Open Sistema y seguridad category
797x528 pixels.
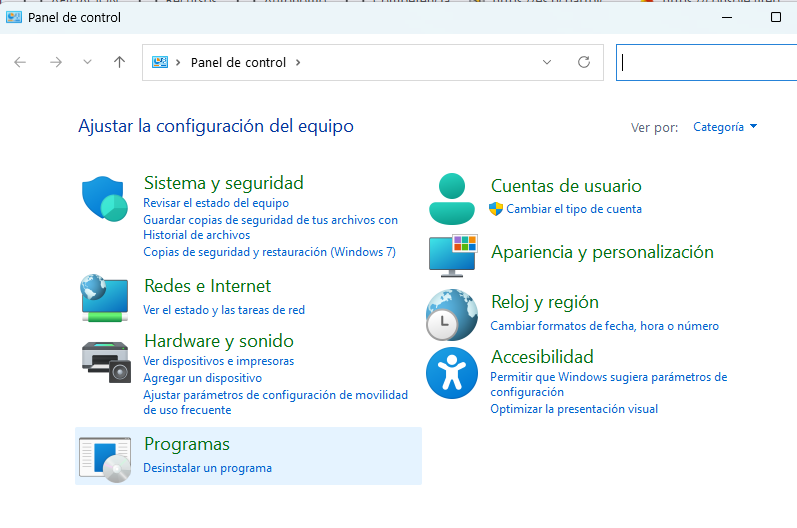click(224, 183)
